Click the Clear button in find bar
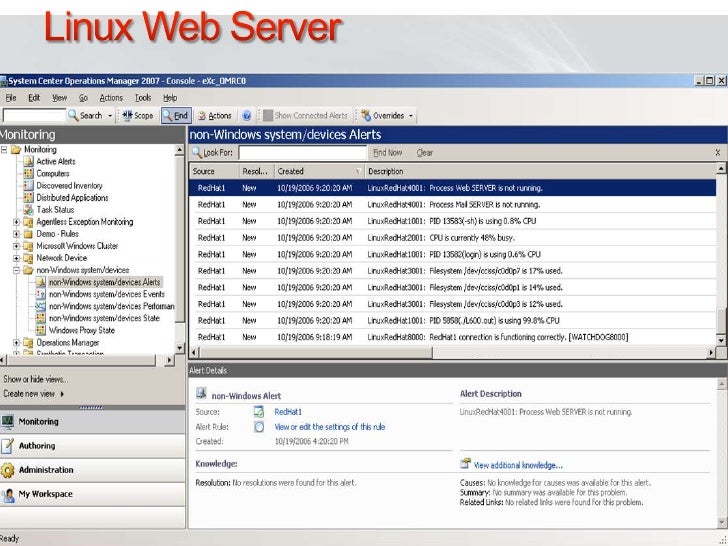 [424, 153]
